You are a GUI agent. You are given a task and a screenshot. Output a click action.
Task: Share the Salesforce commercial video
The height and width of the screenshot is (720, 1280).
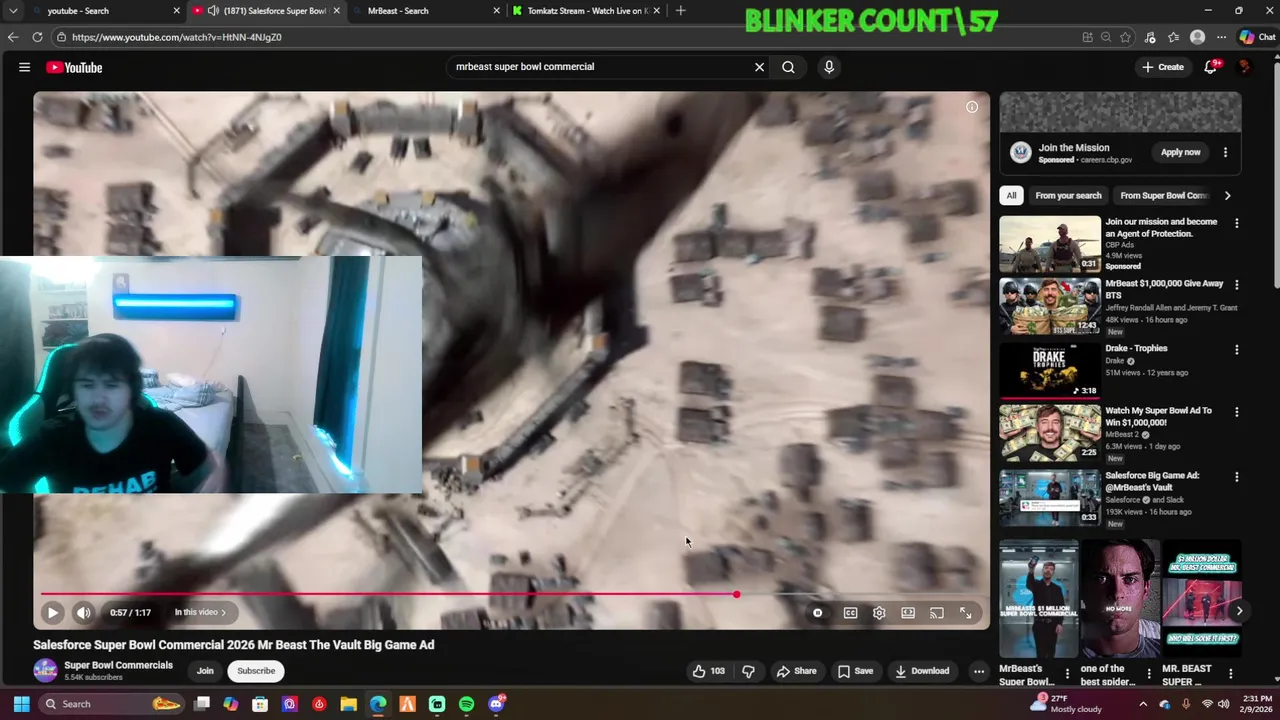(x=797, y=671)
